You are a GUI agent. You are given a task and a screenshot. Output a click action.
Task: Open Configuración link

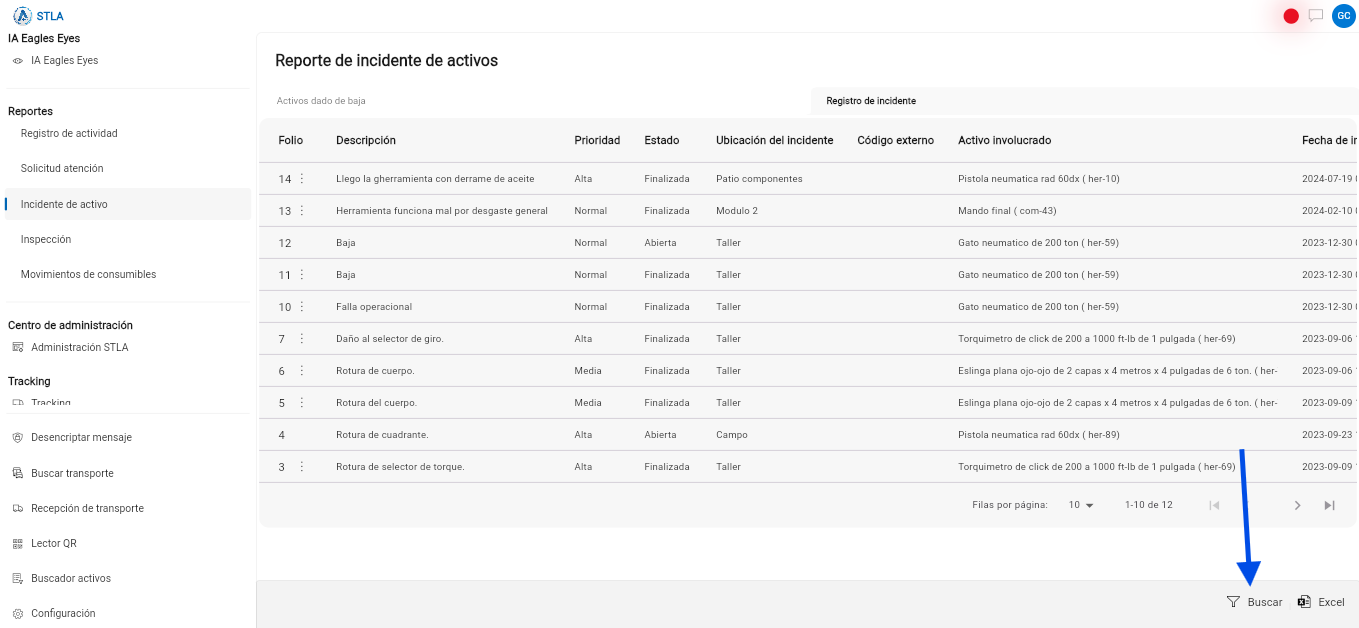click(x=63, y=613)
